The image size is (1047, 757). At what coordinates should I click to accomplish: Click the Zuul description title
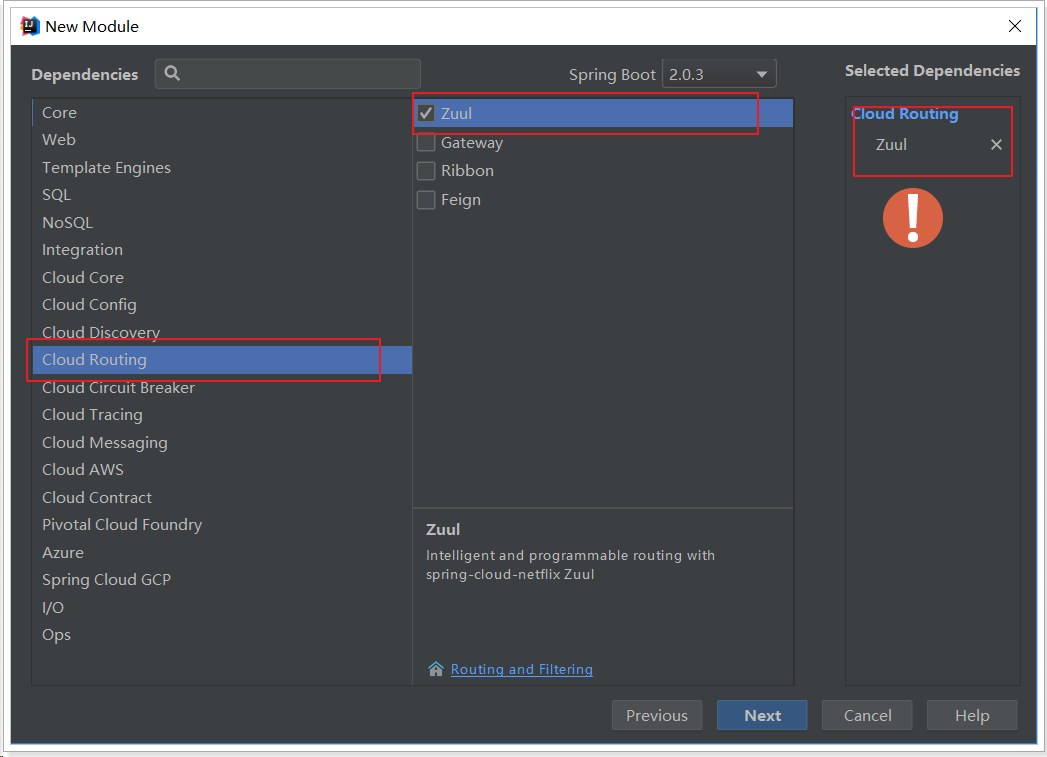tap(443, 529)
